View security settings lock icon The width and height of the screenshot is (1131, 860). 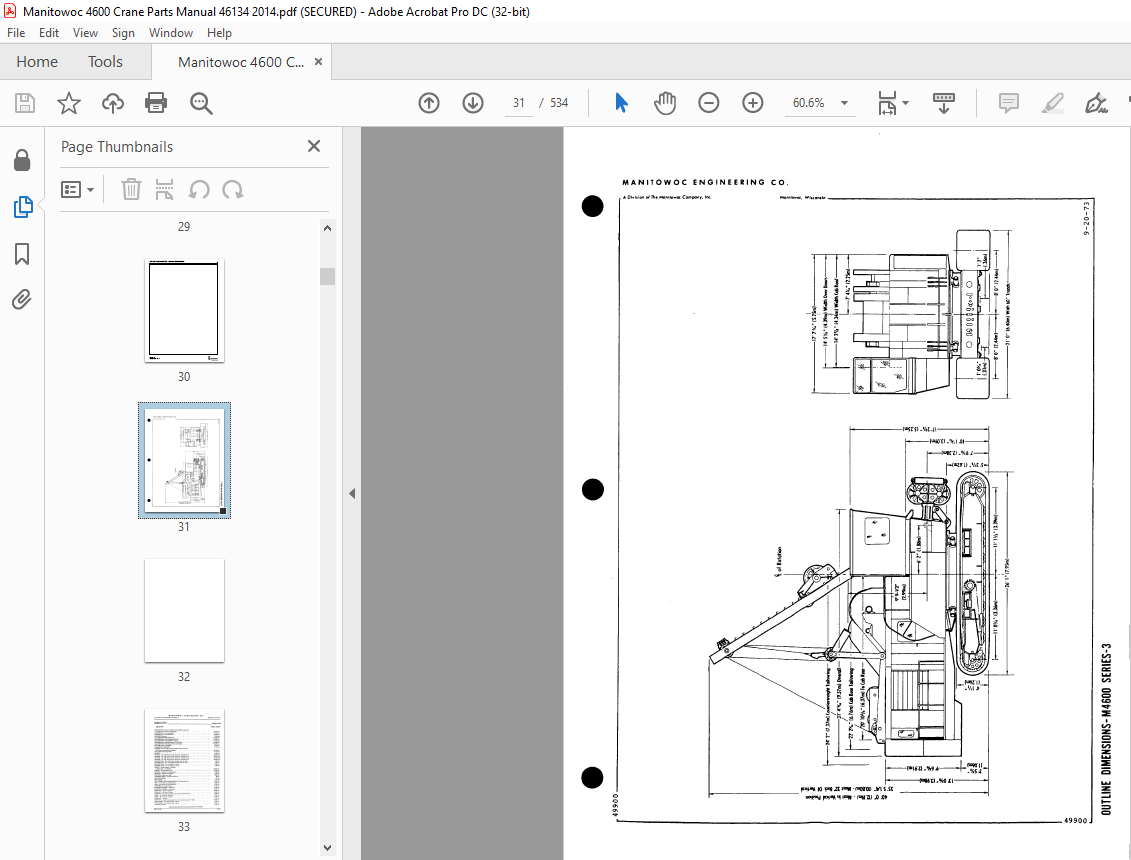(x=22, y=160)
